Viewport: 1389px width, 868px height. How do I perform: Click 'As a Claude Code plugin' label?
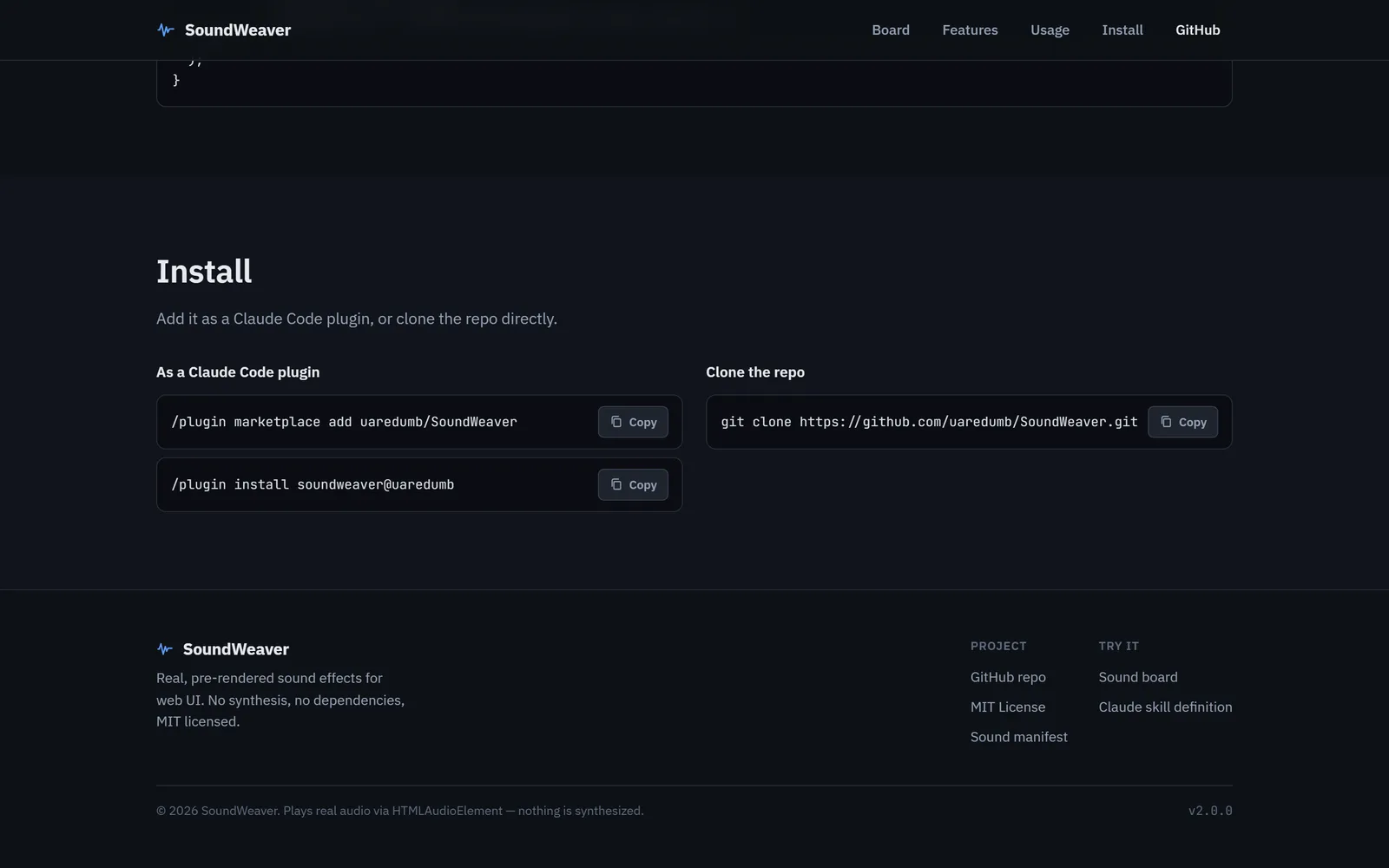tap(238, 372)
